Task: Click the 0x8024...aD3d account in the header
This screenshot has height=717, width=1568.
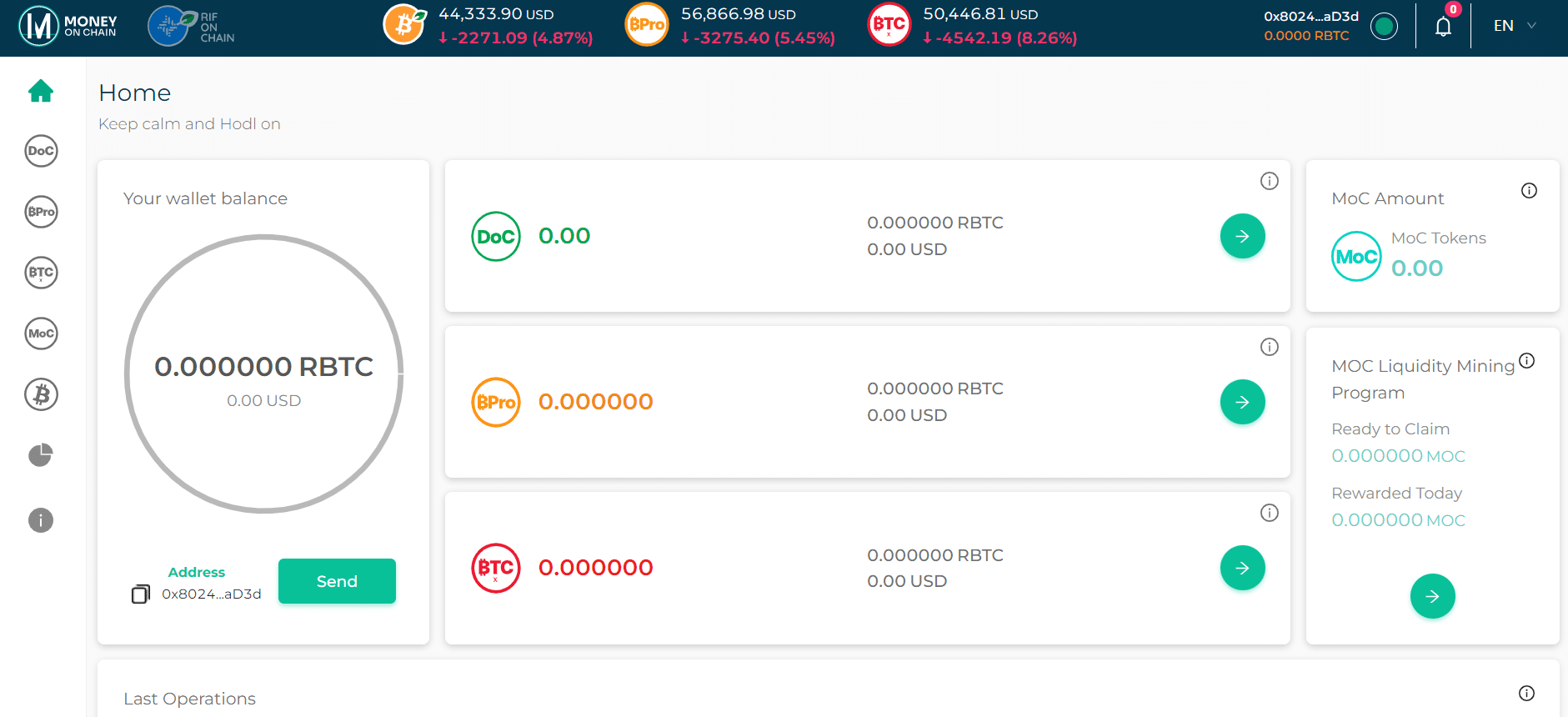Action: pyautogui.click(x=1311, y=17)
